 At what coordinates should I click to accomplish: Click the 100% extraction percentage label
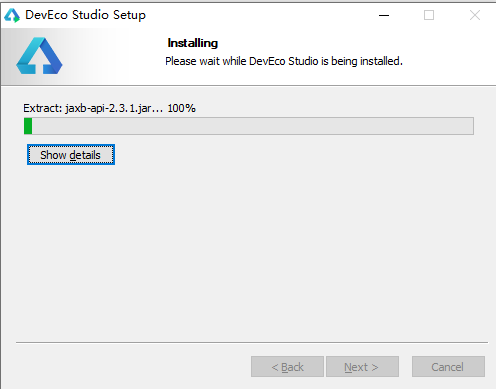(x=182, y=108)
